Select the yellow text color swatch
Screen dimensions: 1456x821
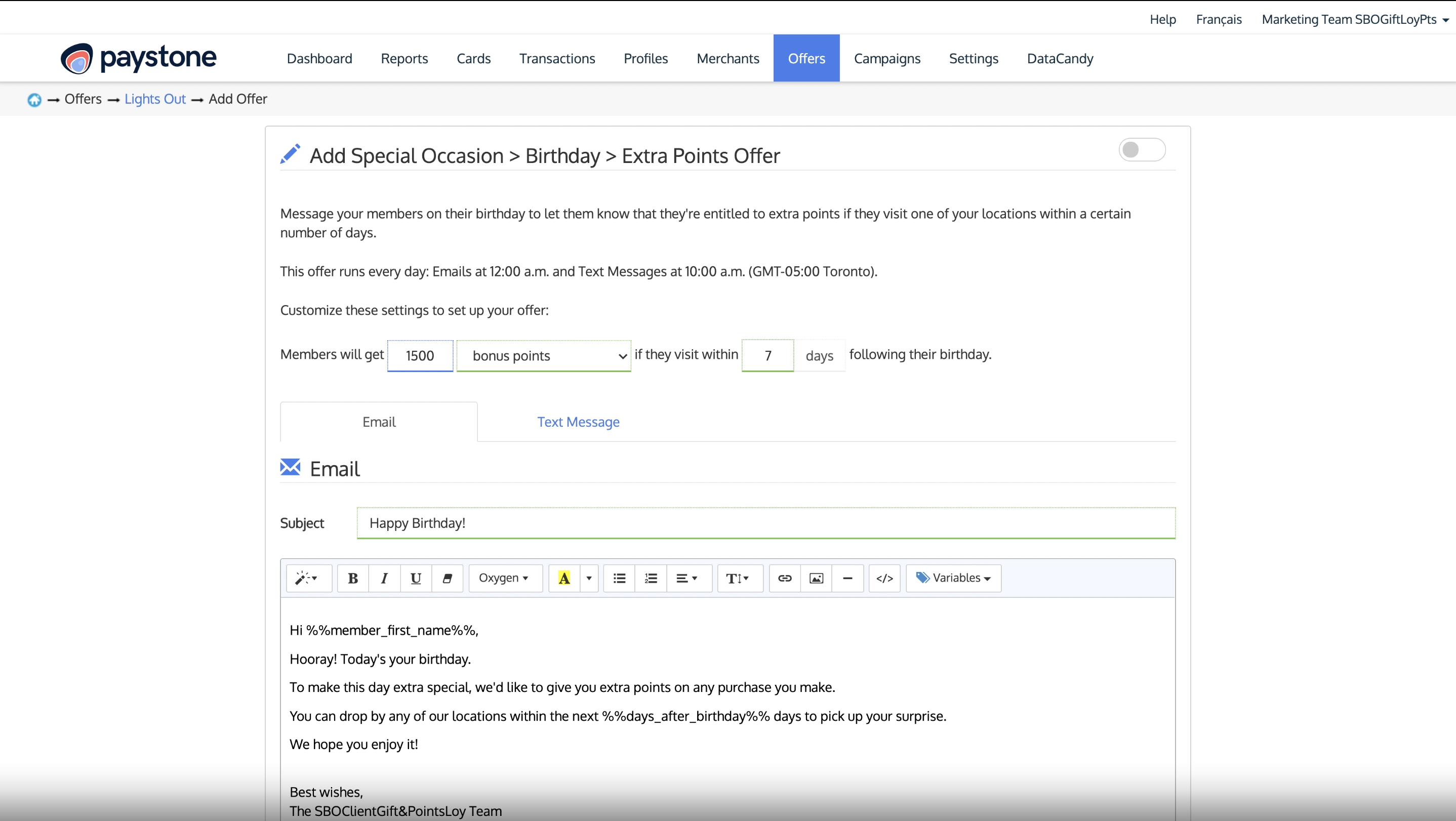tap(564, 578)
